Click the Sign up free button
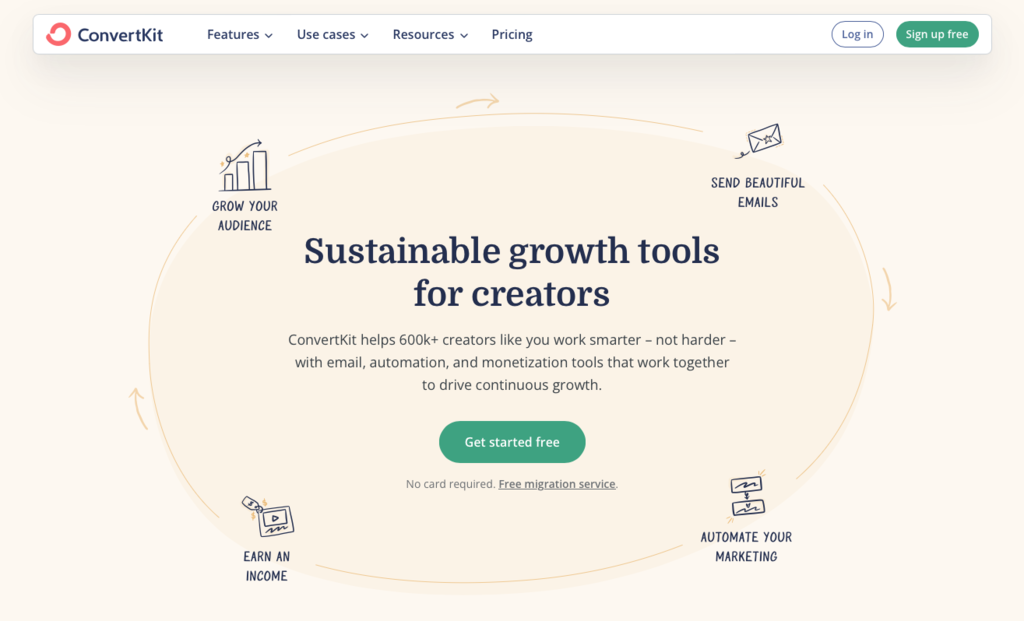 pos(936,33)
